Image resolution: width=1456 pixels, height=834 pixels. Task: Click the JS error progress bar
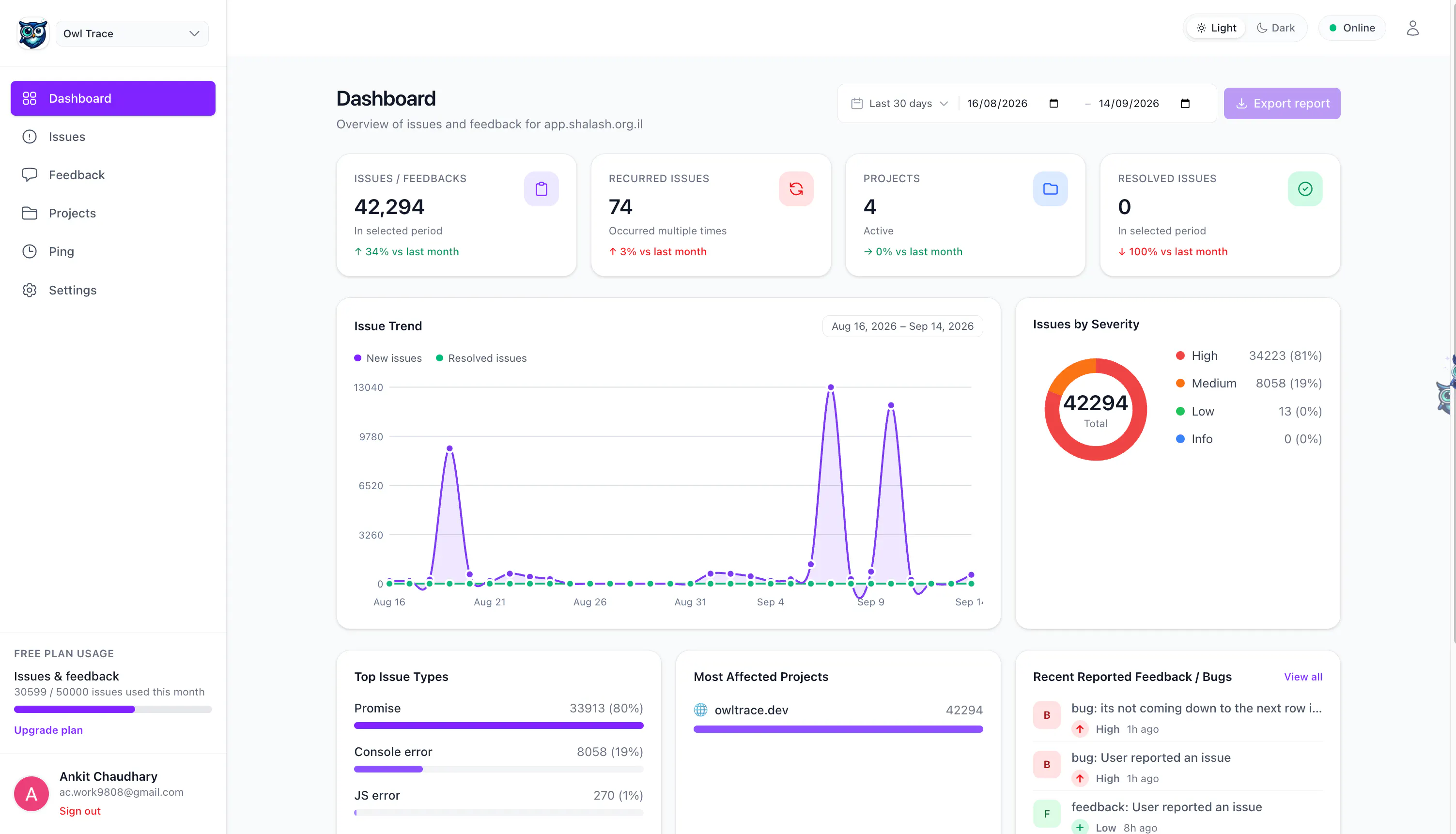click(x=499, y=813)
